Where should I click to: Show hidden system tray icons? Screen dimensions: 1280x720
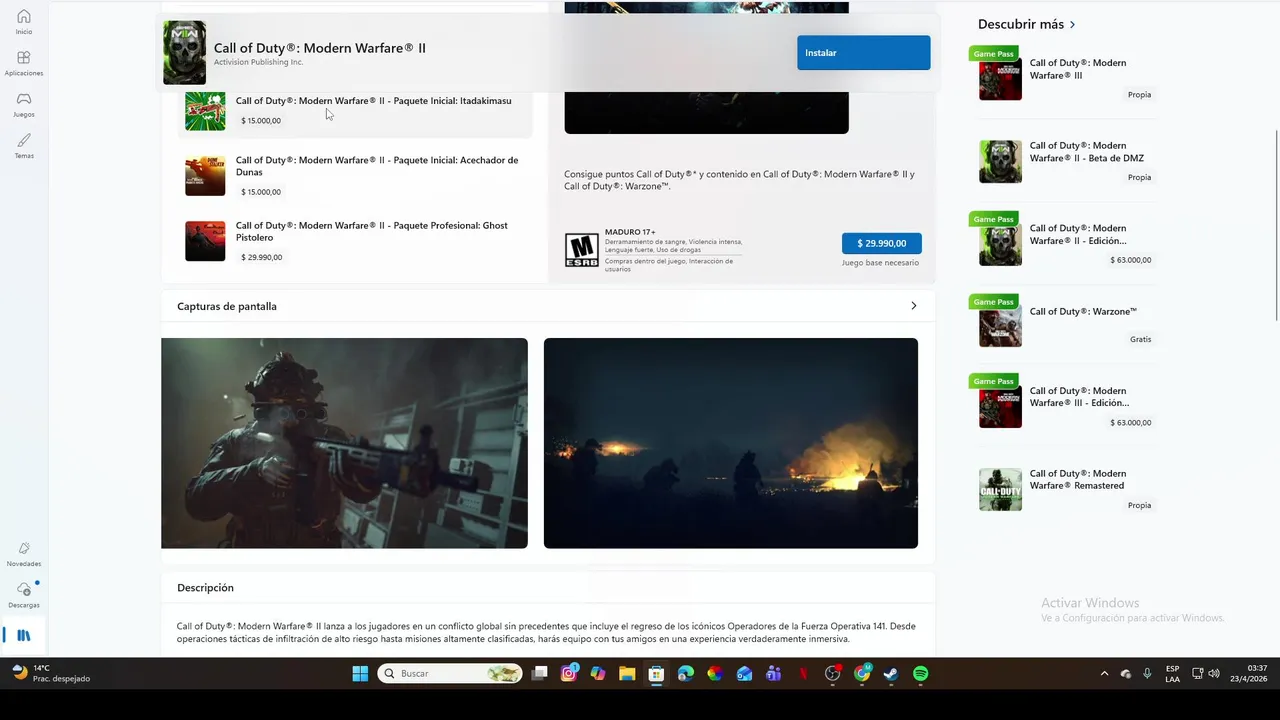coord(1104,674)
